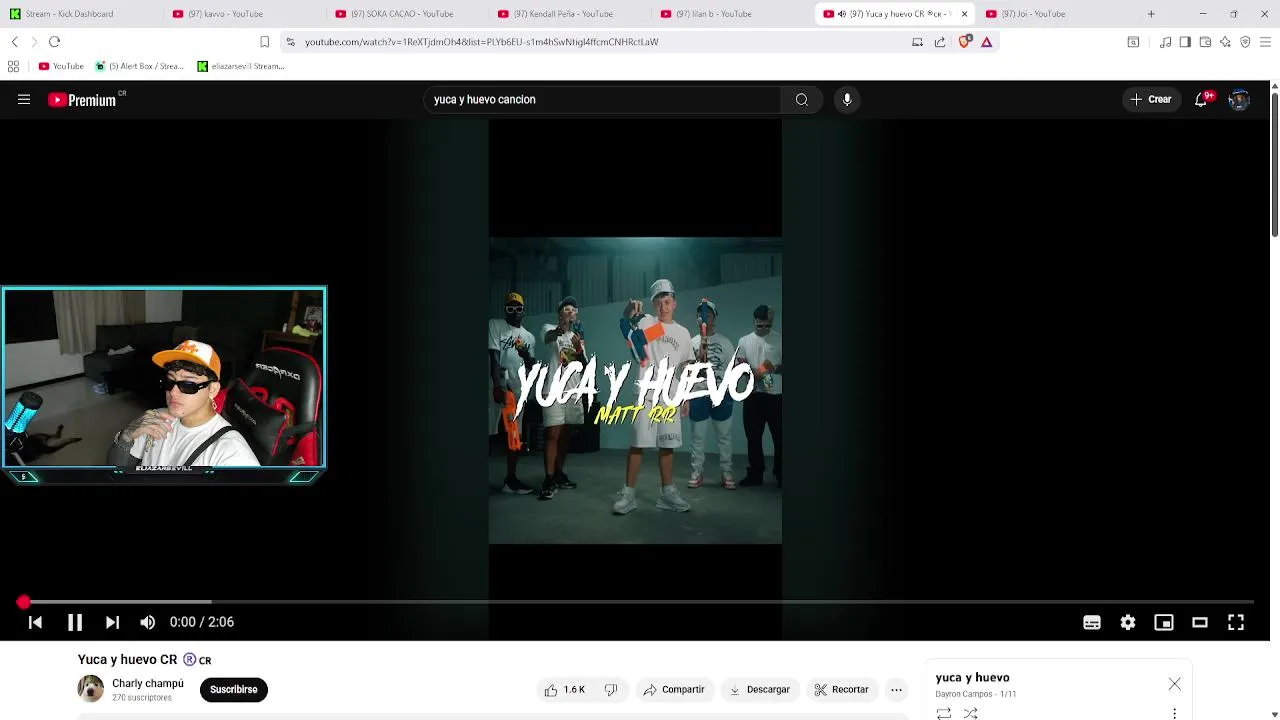Go back in browser history
Screen dimensions: 1280x720
point(14,42)
